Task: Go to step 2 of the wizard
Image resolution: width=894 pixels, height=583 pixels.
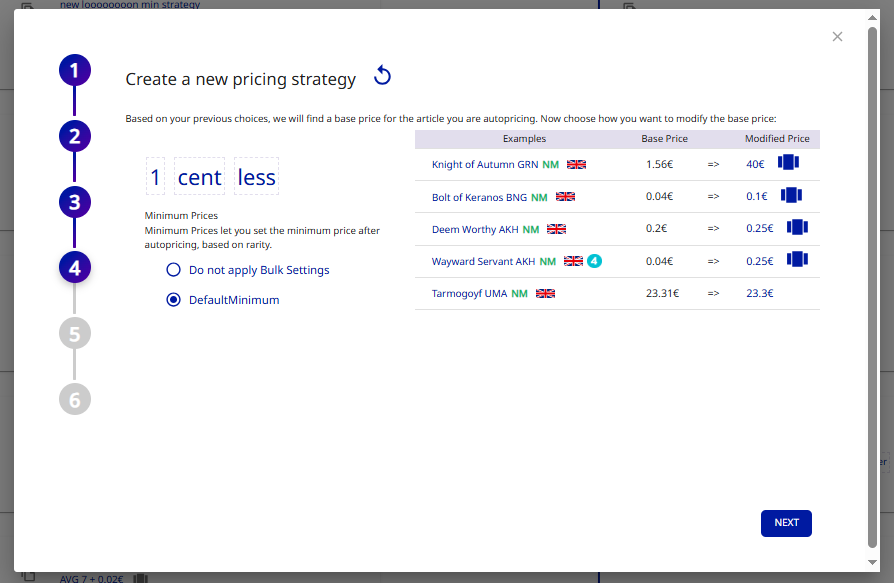Action: (x=75, y=136)
